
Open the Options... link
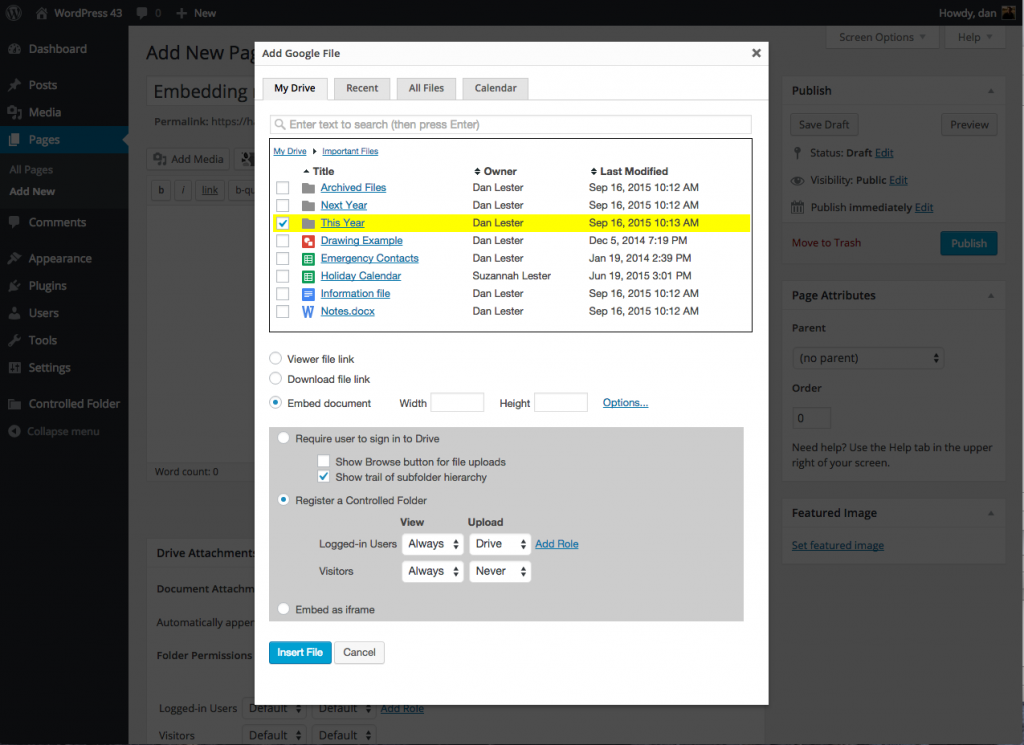pyautogui.click(x=625, y=403)
